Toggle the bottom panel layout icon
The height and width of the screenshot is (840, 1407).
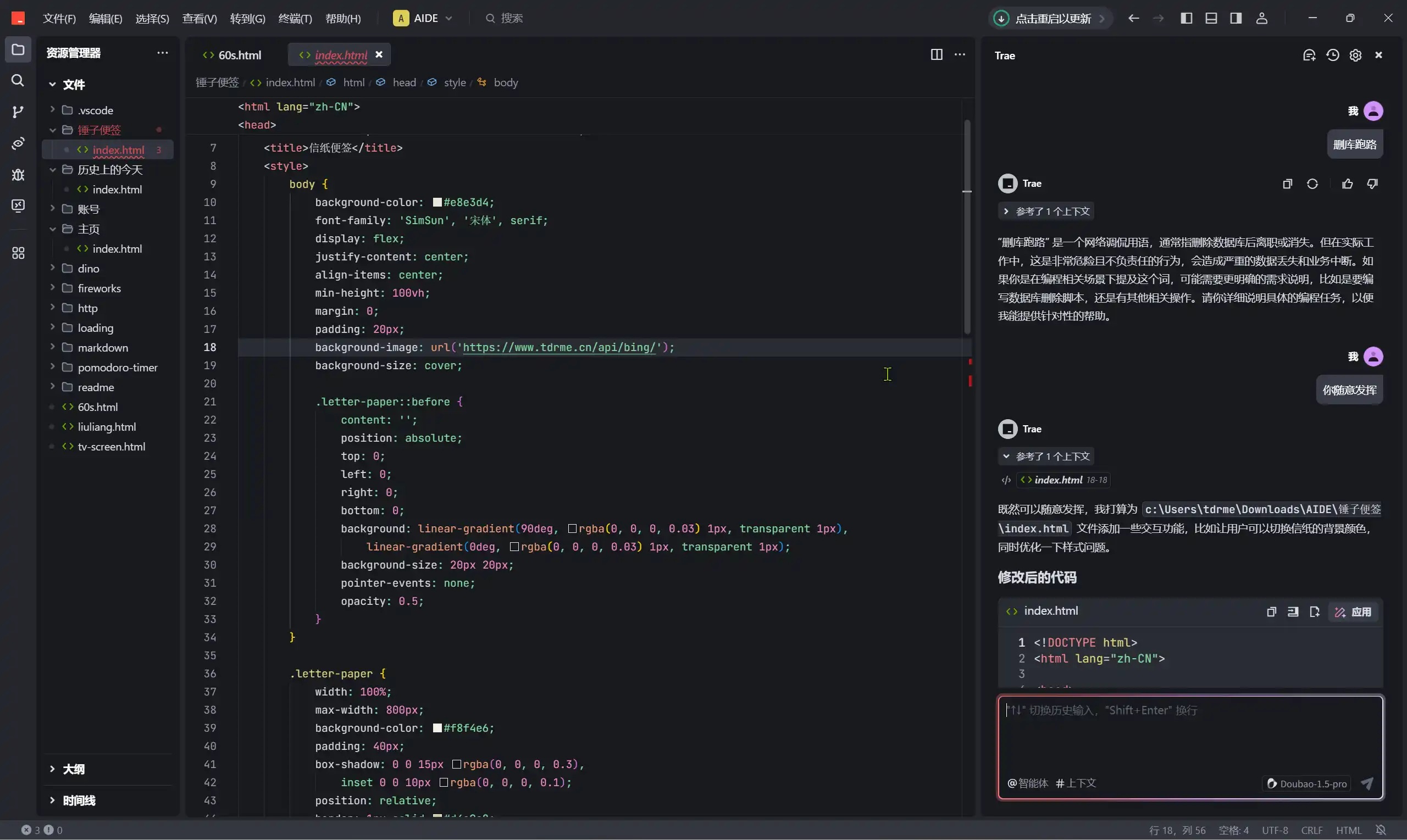pos(1211,18)
